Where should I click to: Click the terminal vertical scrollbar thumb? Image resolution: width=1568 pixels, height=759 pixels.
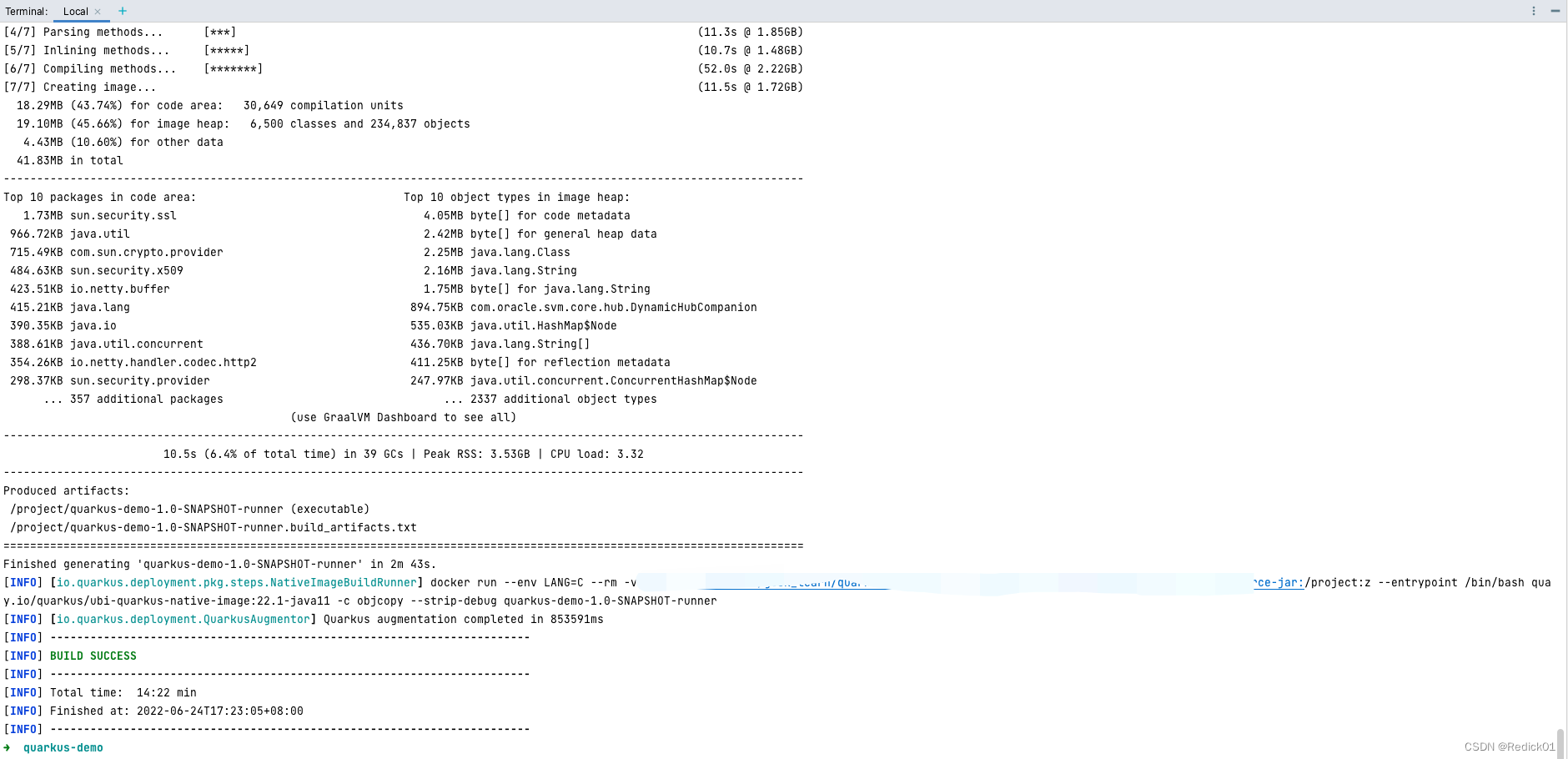1560,742
